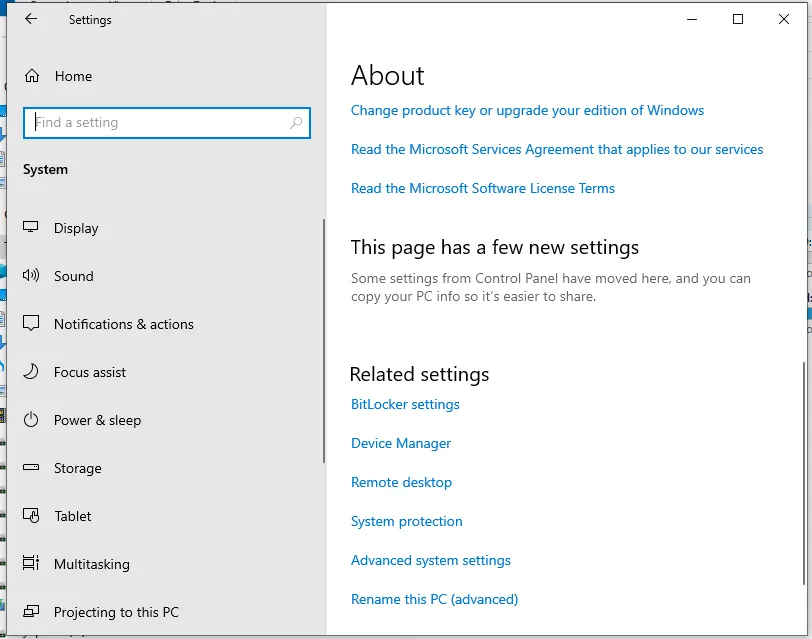The width and height of the screenshot is (812, 639).
Task: Click the Focus assist moon icon
Action: pos(31,371)
